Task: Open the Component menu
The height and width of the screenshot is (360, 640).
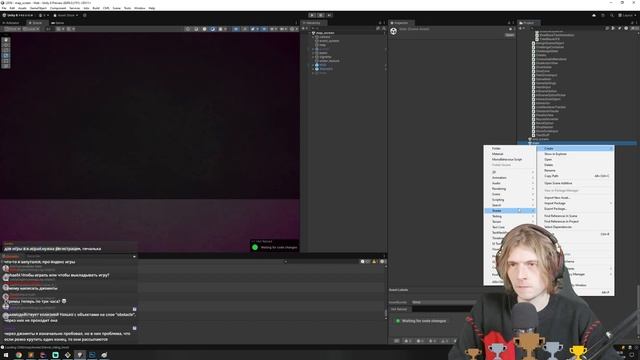Action: coord(58,8)
